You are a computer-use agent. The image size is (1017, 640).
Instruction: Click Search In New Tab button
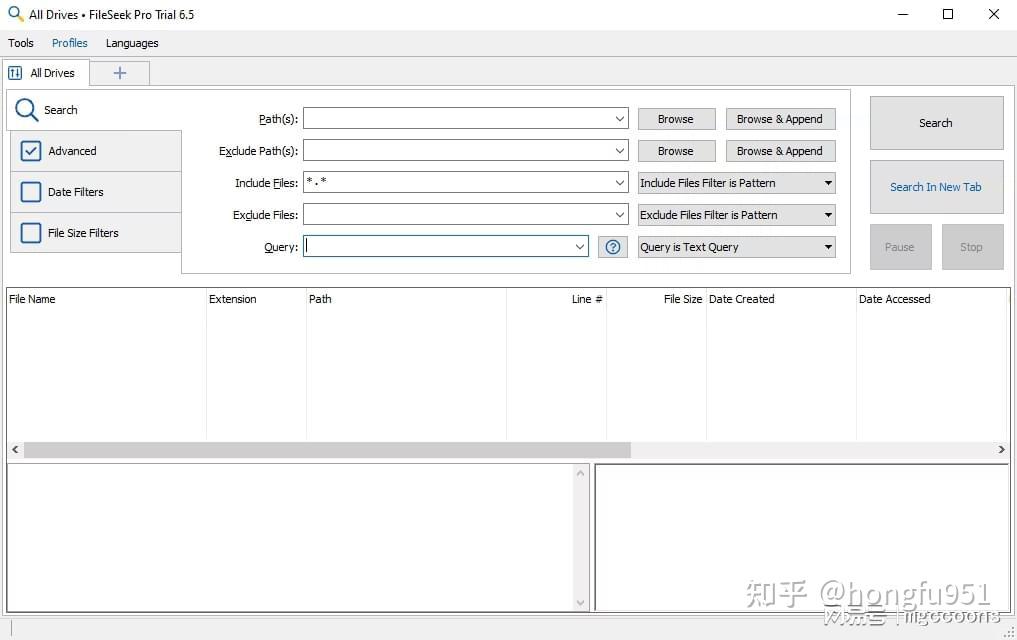936,187
